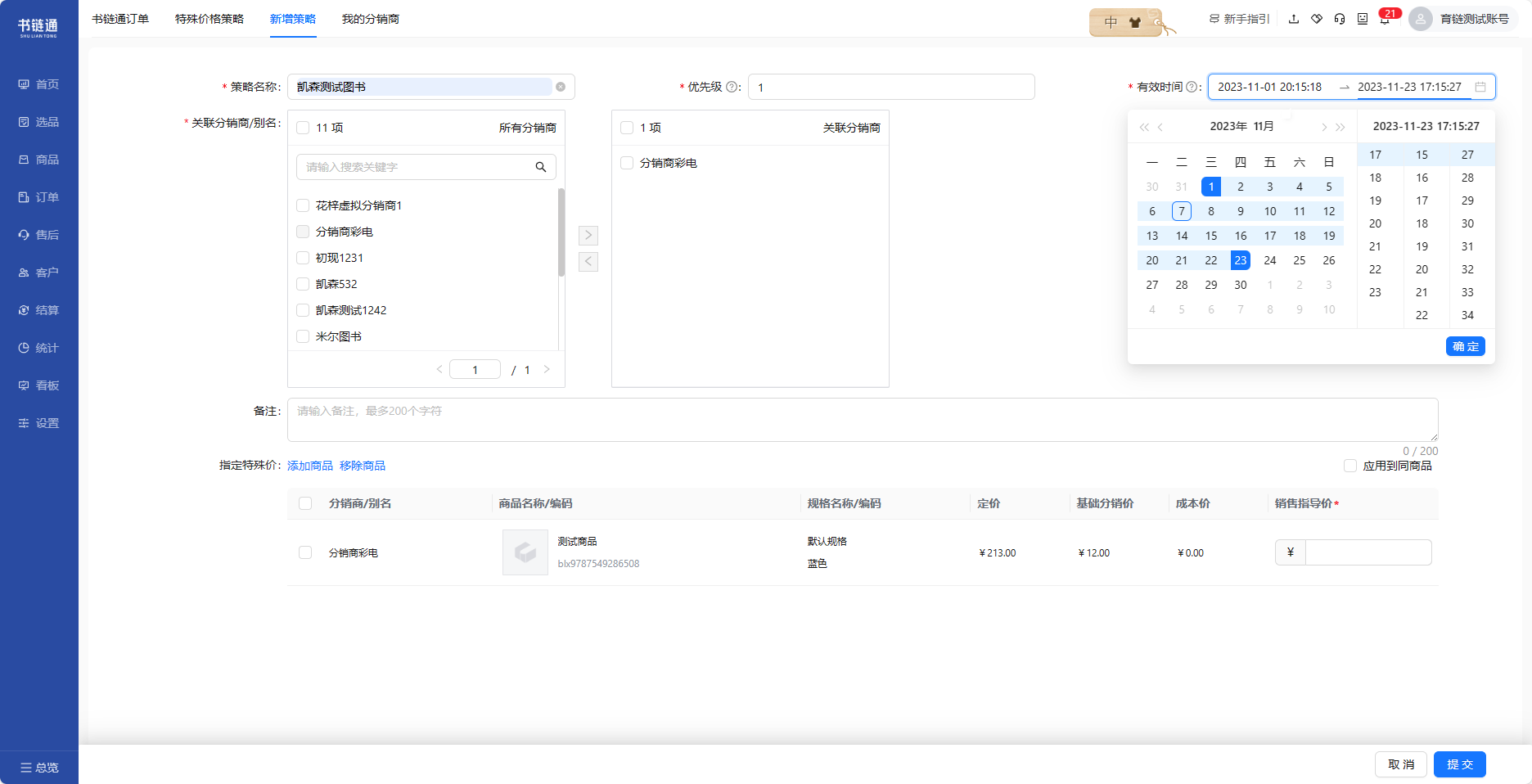Click the Chinese input 中 indicator
The width and height of the screenshot is (1532, 784).
click(x=1111, y=23)
